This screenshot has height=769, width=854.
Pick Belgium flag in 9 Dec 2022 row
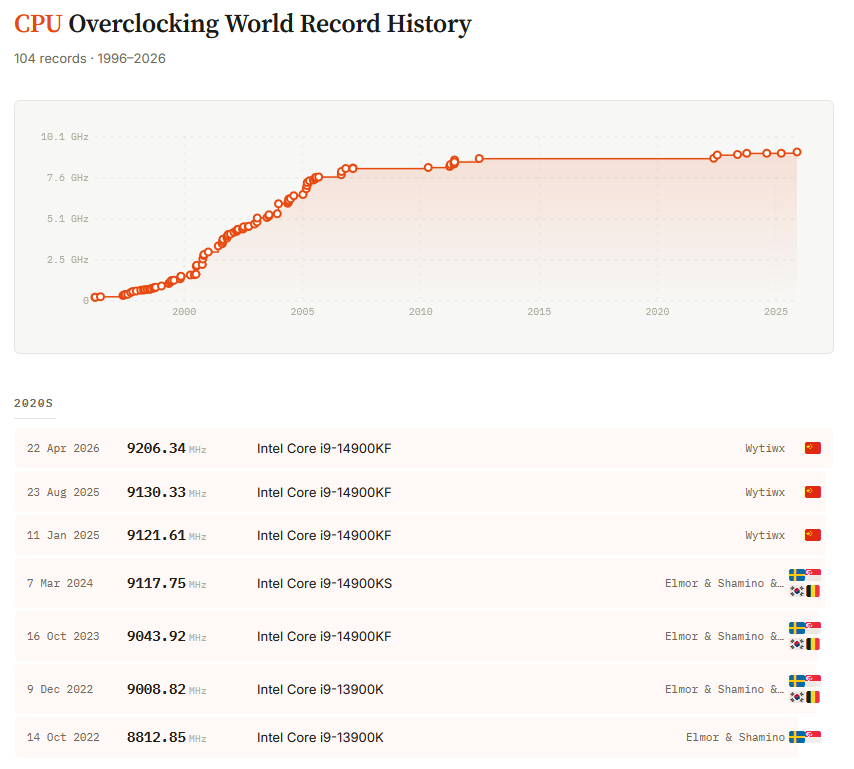813,697
